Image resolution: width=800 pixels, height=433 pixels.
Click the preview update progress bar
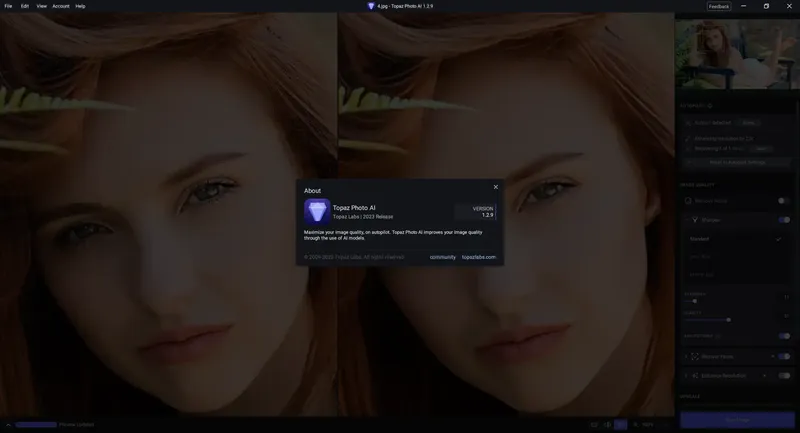click(36, 424)
